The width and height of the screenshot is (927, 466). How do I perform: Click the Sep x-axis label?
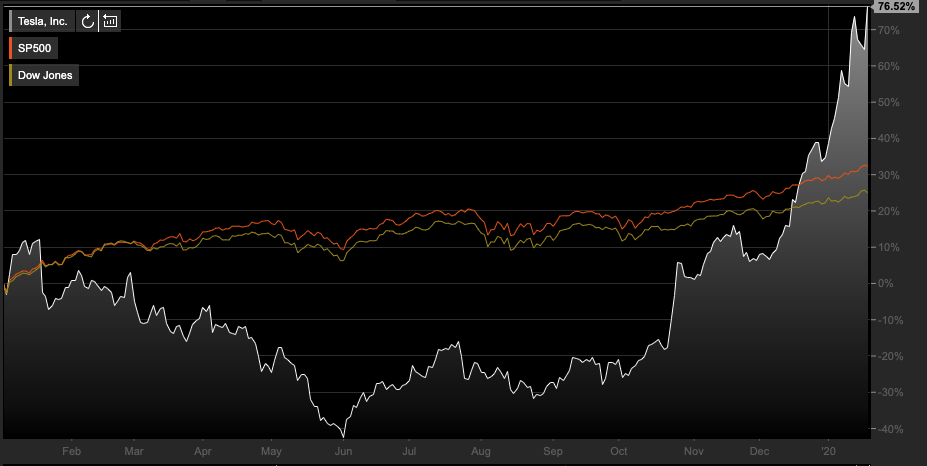point(553,451)
